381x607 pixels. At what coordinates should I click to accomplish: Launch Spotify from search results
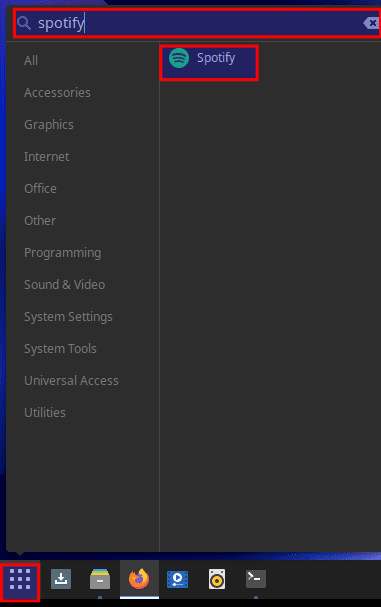[x=209, y=63]
